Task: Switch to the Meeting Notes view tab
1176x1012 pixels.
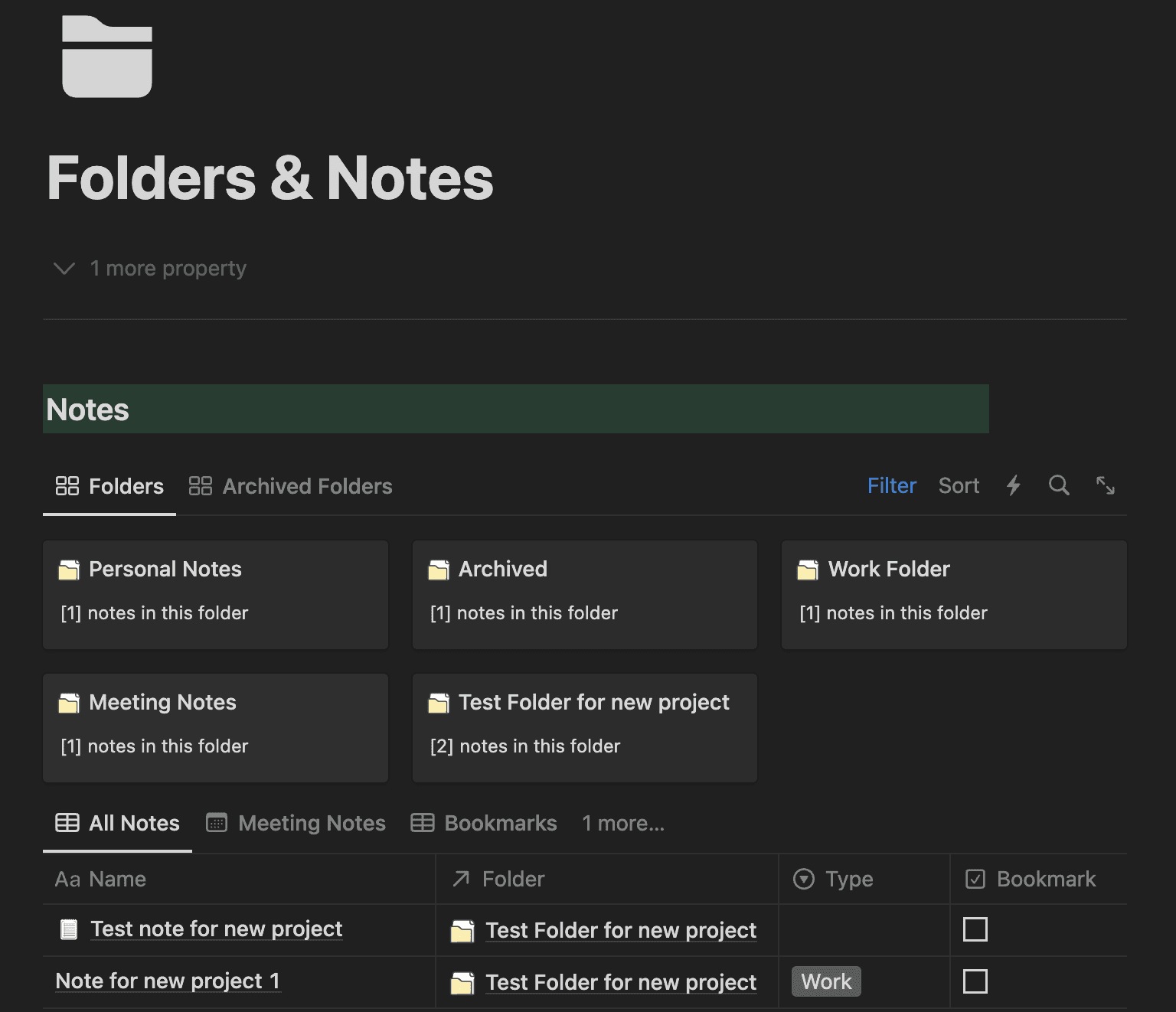Action: 296,823
